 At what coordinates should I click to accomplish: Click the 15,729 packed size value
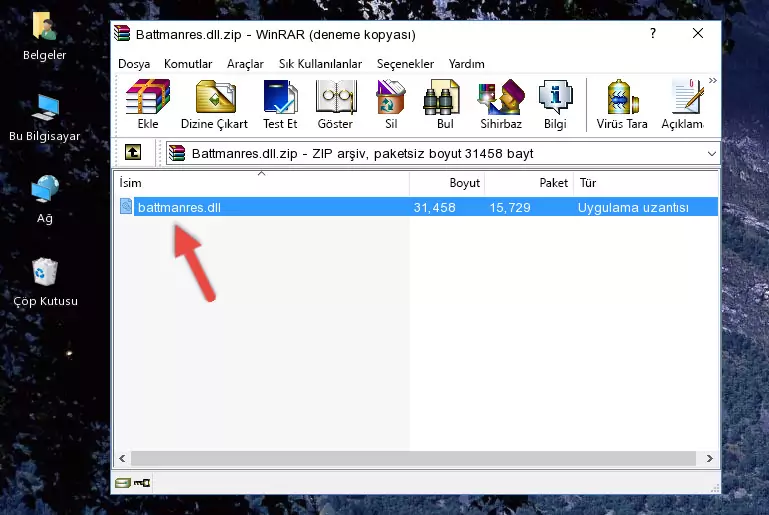pyautogui.click(x=510, y=207)
